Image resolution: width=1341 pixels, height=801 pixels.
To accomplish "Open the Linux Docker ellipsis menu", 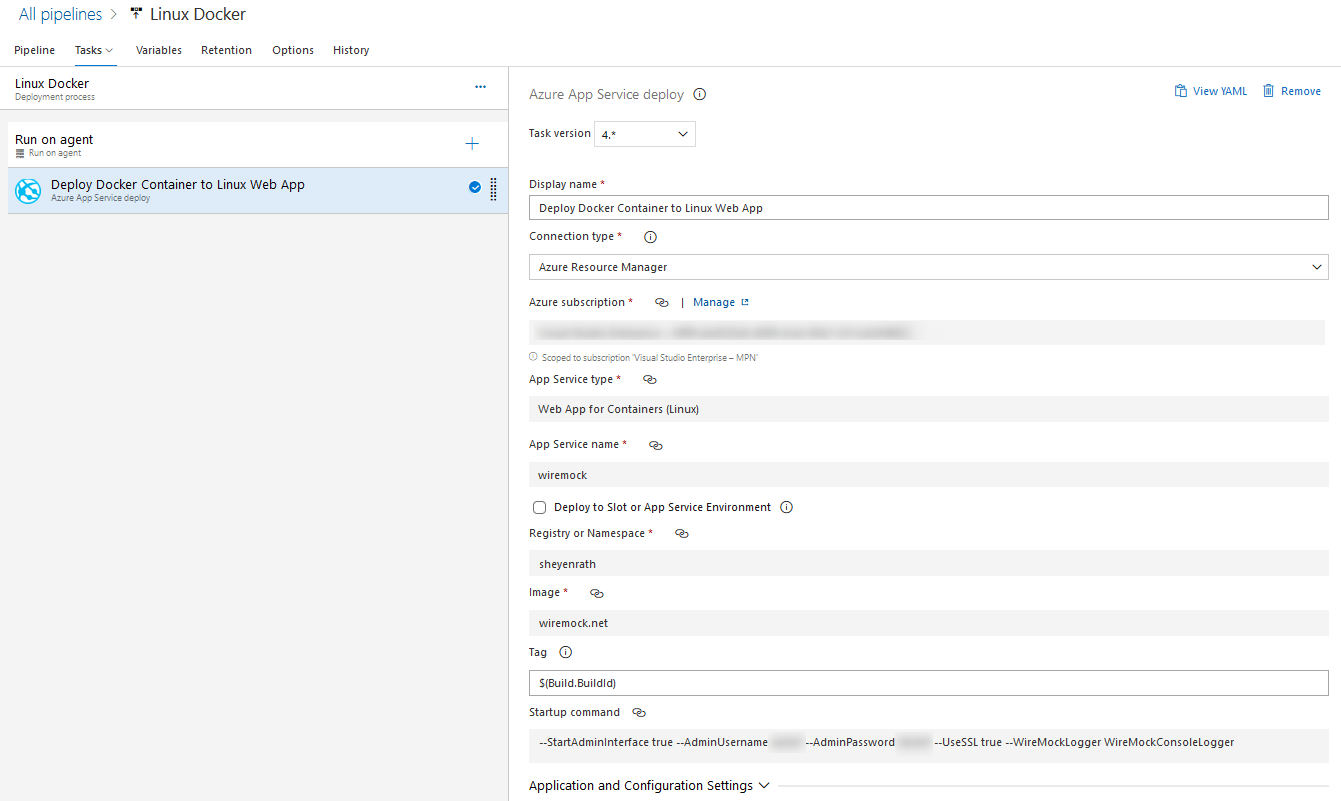I will pos(480,87).
